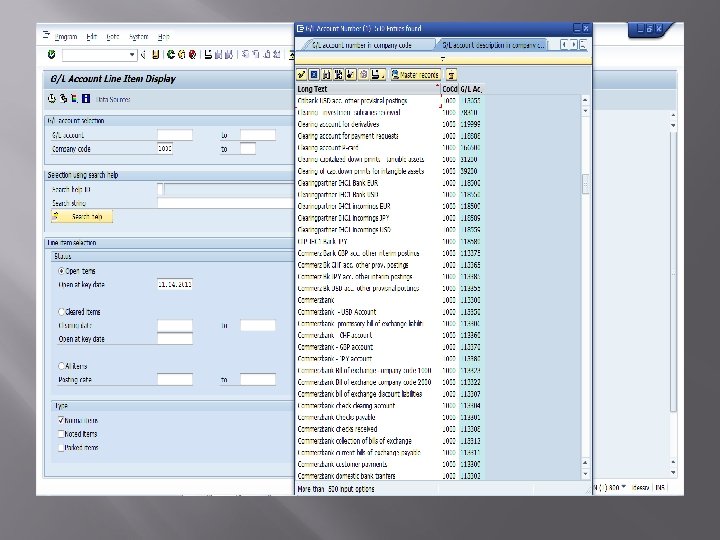Click the CoCd column header
Screen dimensions: 720x540
450,89
